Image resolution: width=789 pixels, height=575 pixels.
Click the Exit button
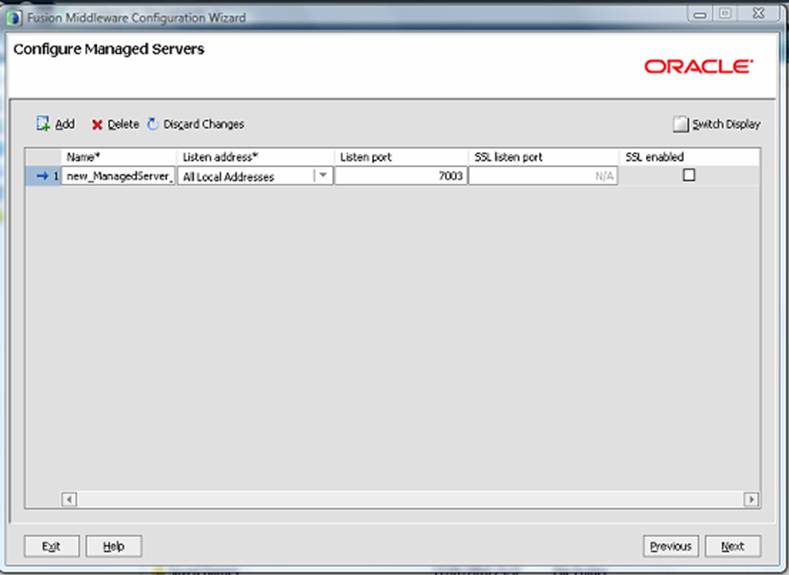point(51,546)
